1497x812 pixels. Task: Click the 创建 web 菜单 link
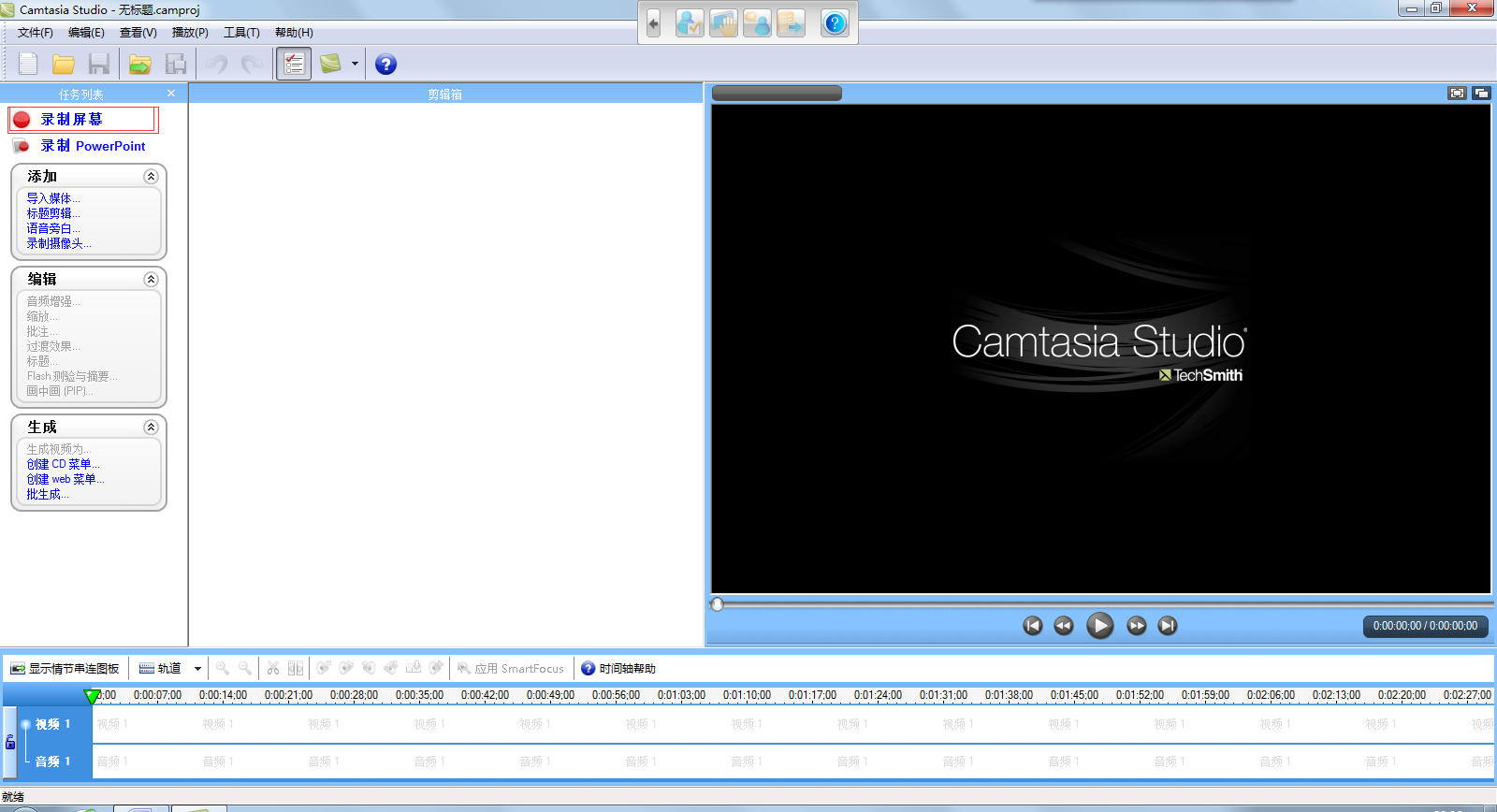[65, 479]
